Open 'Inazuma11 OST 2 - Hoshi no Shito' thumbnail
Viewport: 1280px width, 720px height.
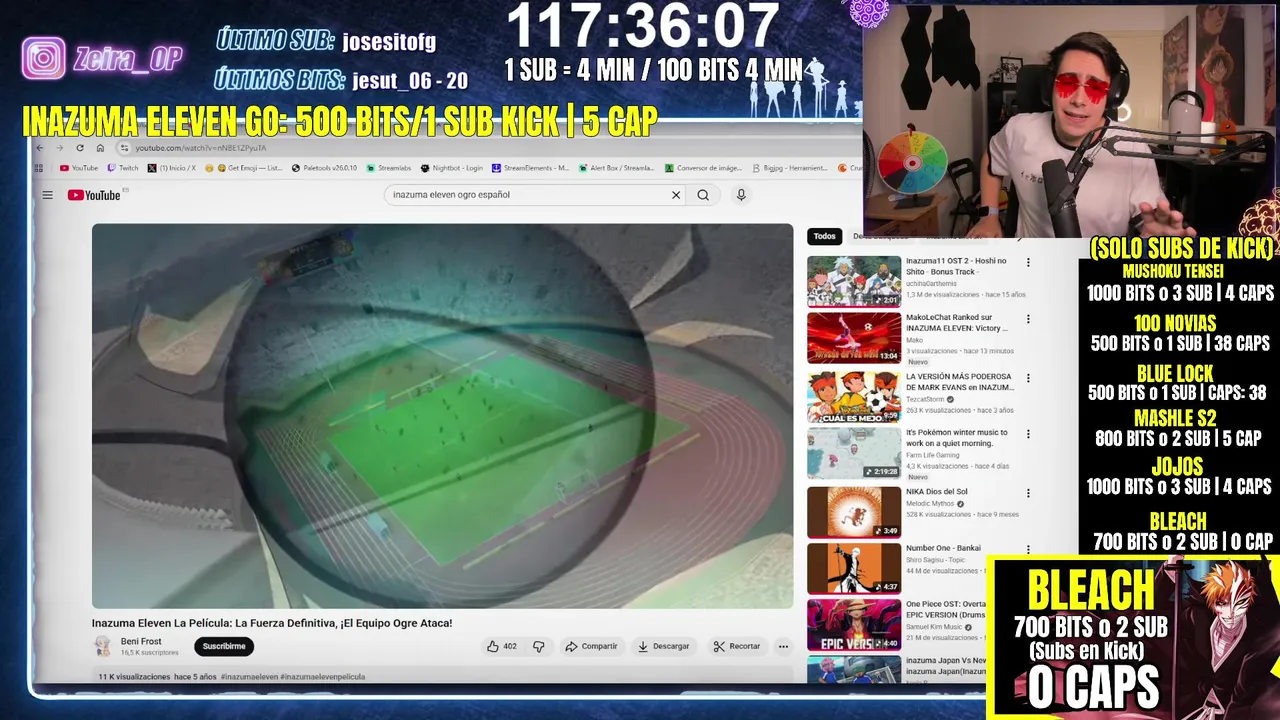[x=854, y=282]
